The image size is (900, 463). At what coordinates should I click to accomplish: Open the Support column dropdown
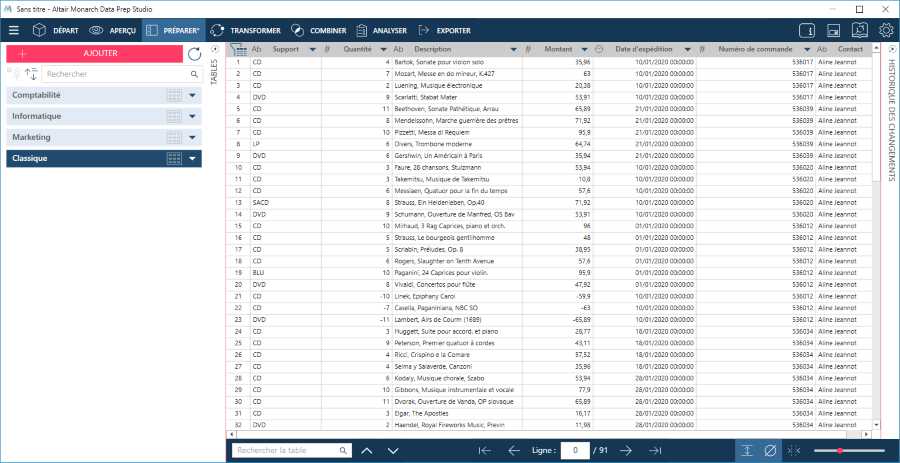312,49
